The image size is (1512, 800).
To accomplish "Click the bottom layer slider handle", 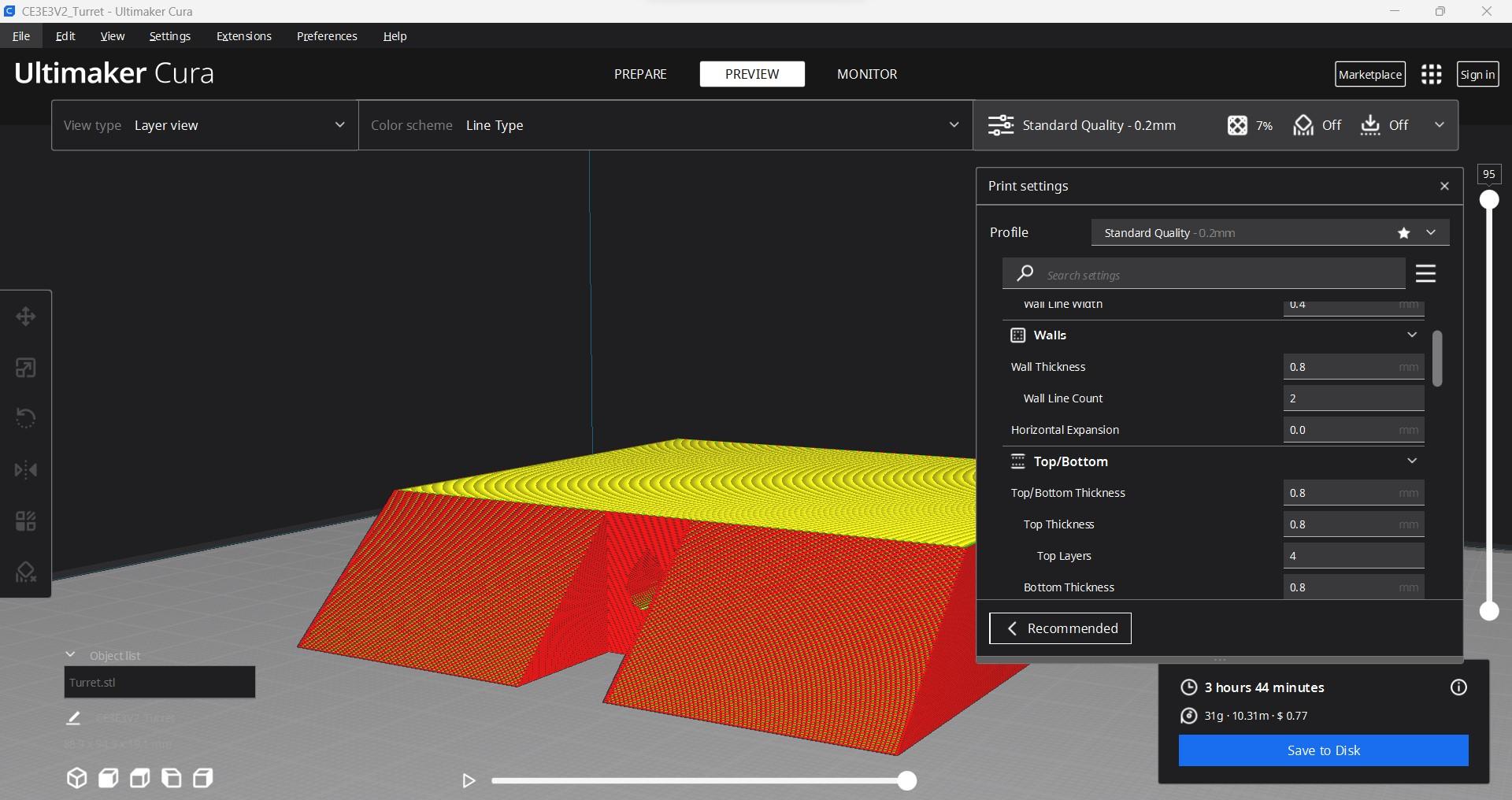I will [x=1488, y=610].
